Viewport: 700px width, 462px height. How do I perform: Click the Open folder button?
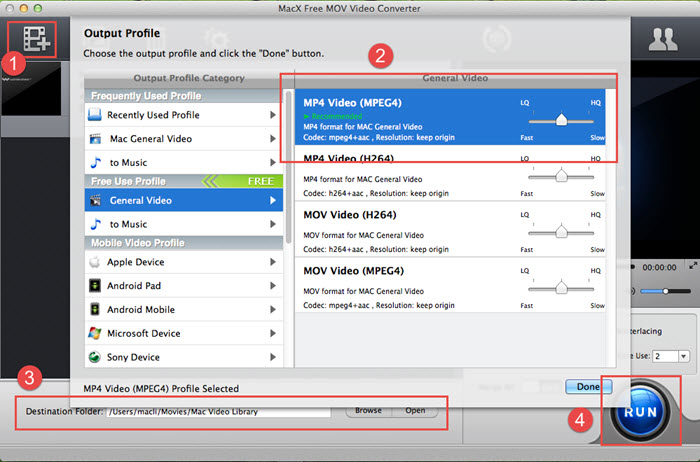click(415, 410)
